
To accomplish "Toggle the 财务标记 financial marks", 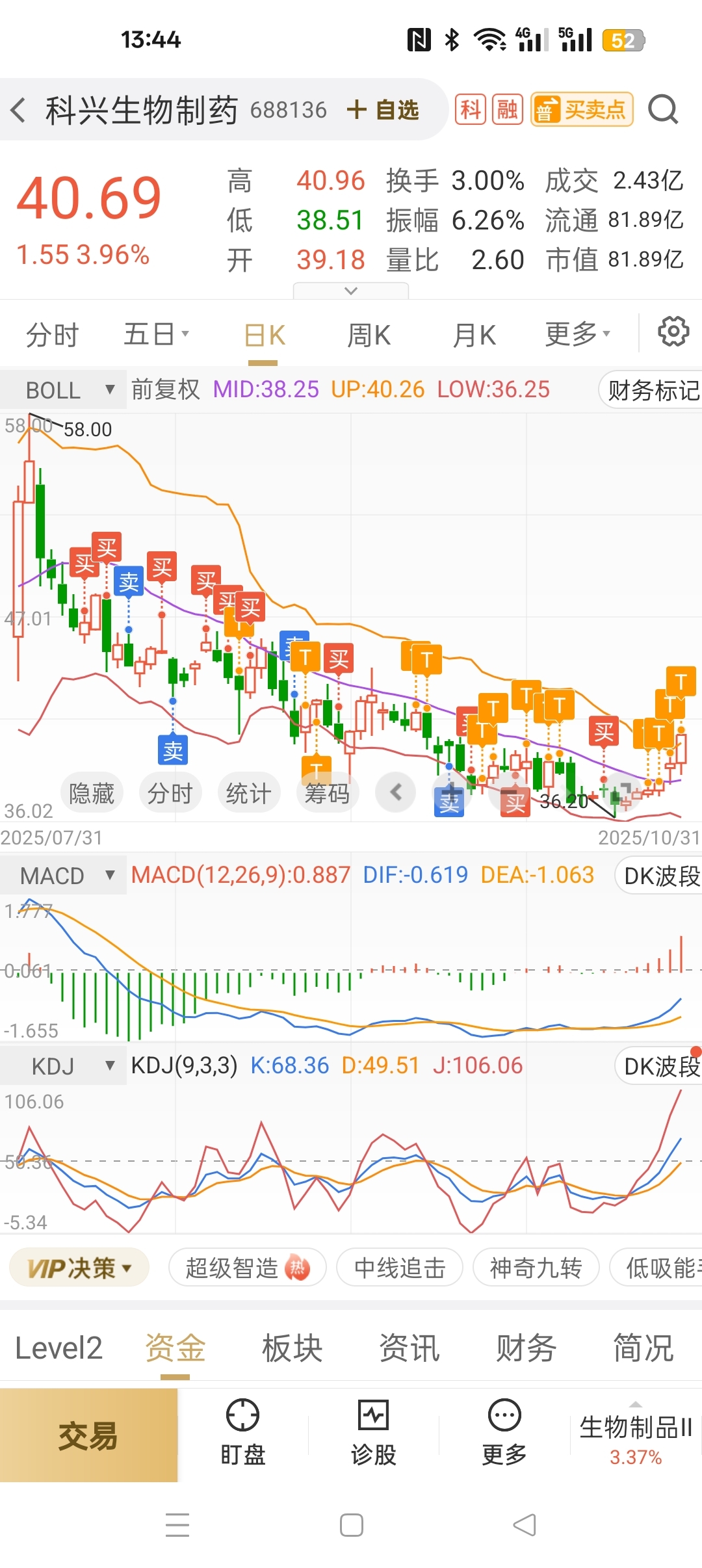I will pyautogui.click(x=651, y=390).
